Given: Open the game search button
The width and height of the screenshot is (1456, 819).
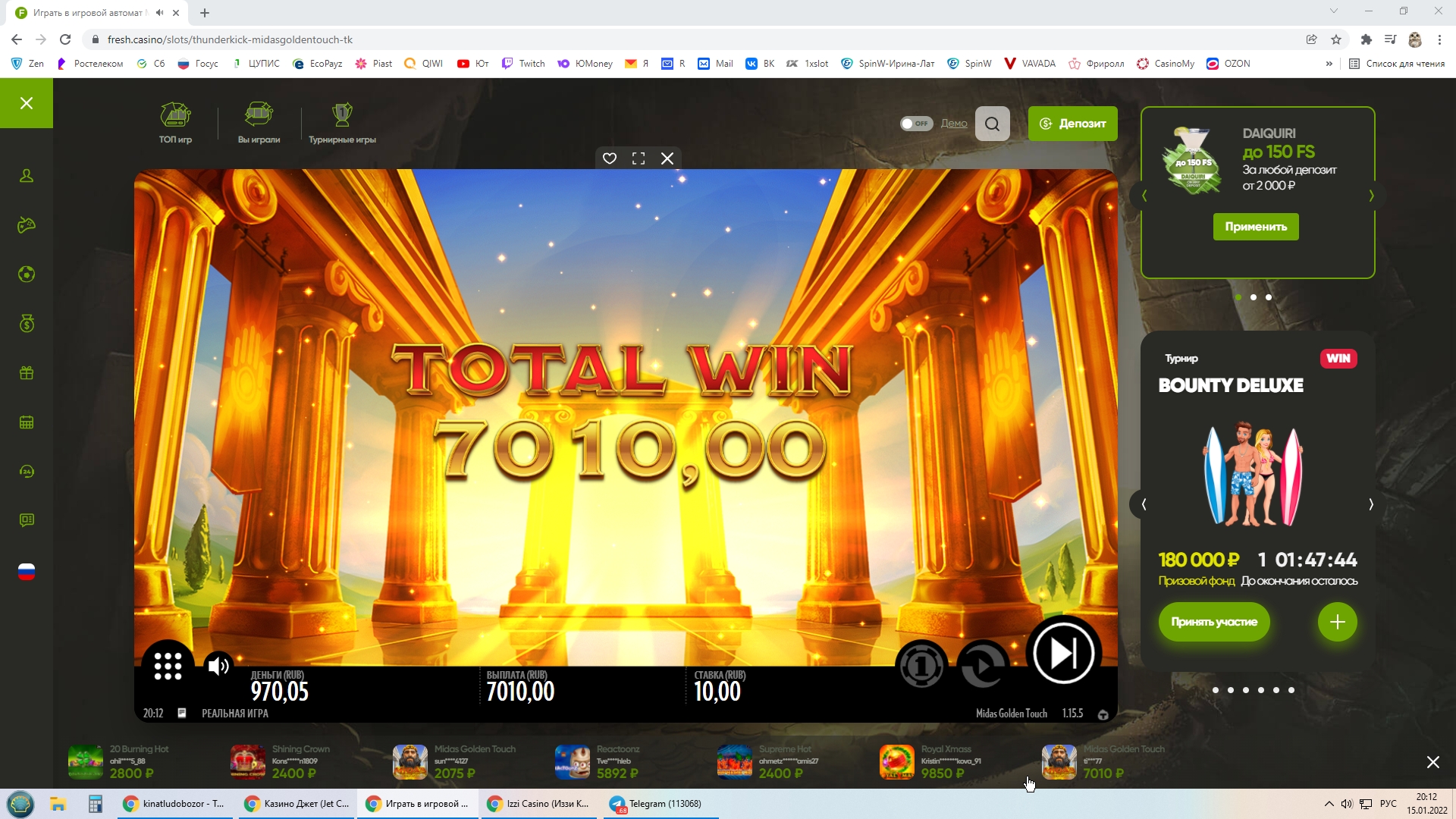Looking at the screenshot, I should [992, 124].
